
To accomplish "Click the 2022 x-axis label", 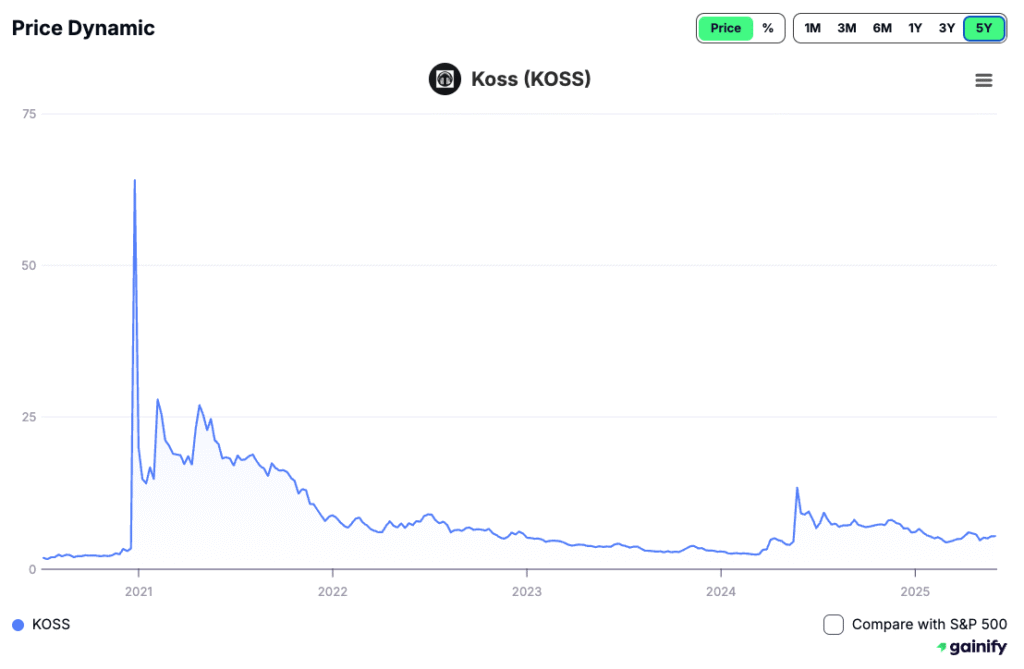I will point(332,592).
